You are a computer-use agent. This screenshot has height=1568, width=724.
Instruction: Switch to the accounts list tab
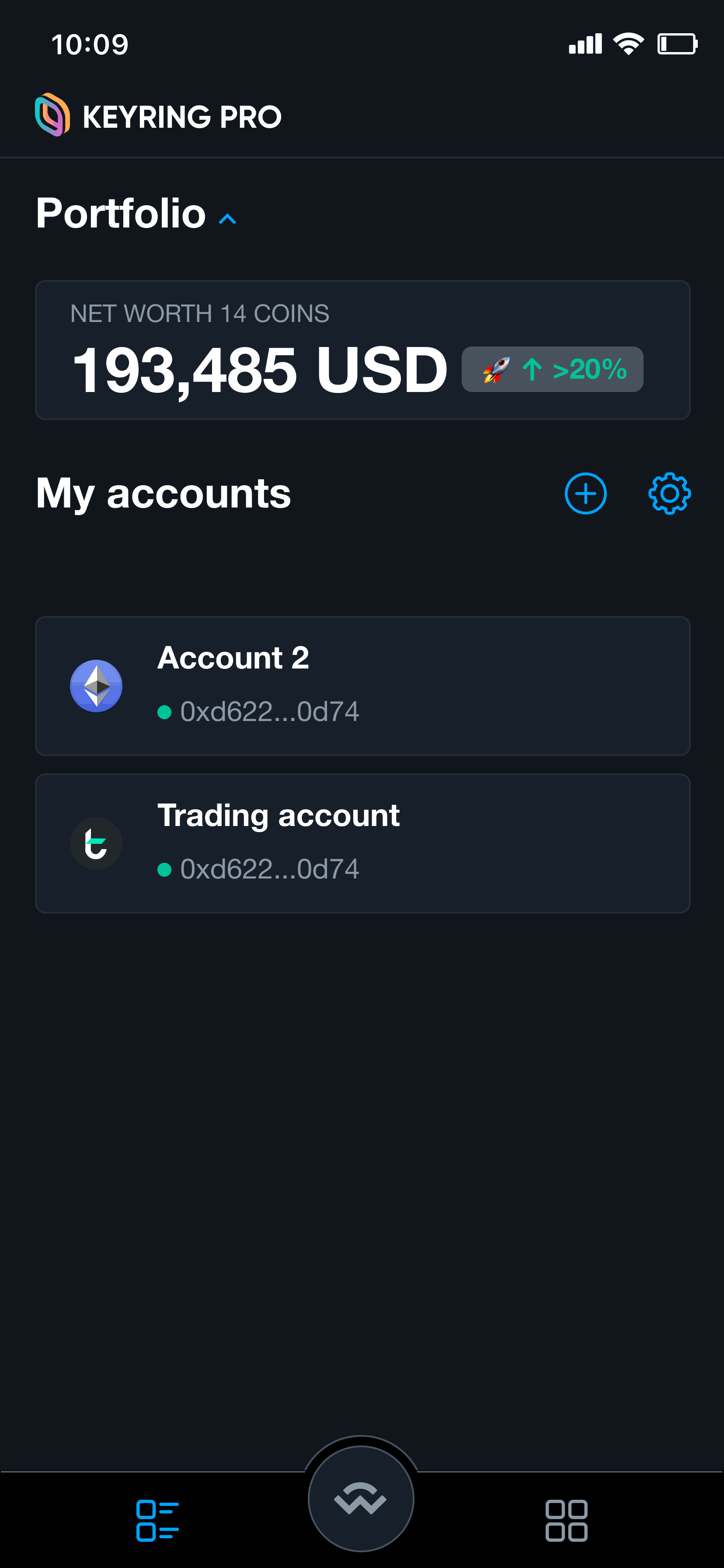point(157,1520)
